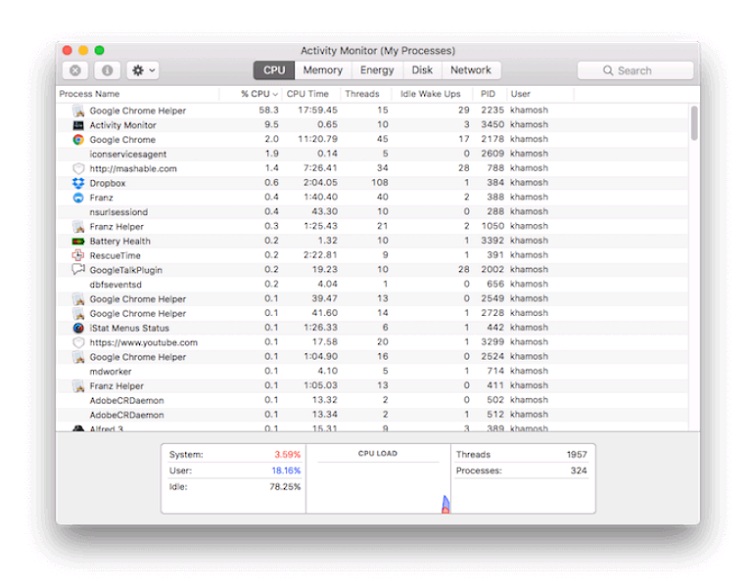This screenshot has width=750, height=581.
Task: Toggle sort order on % CPU column
Action: [x=259, y=94]
